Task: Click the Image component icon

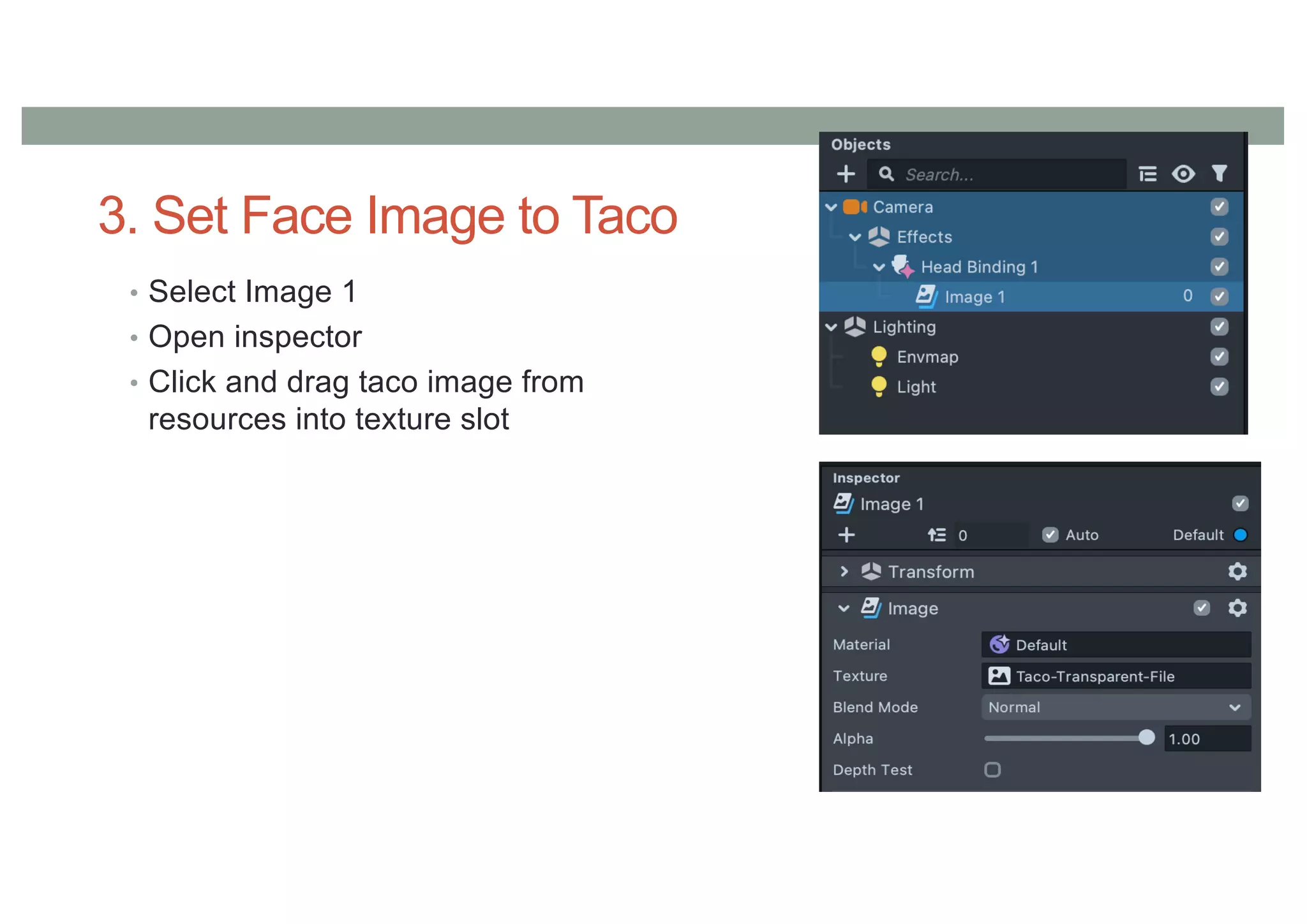Action: pos(871,607)
